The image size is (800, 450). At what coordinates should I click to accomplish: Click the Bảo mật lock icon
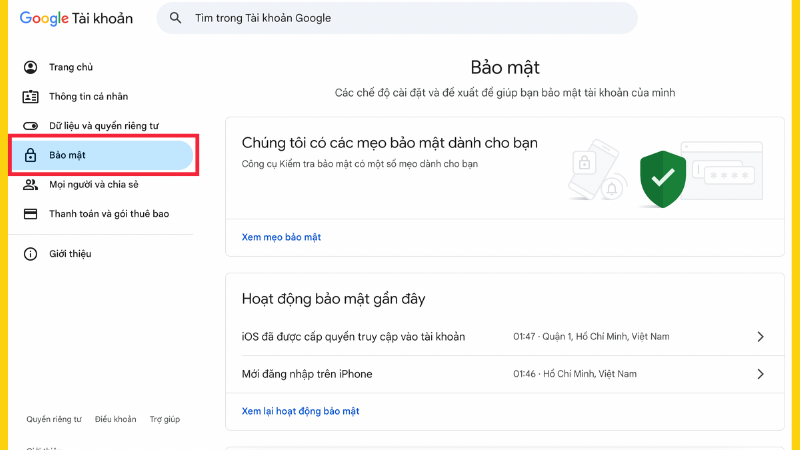30,156
